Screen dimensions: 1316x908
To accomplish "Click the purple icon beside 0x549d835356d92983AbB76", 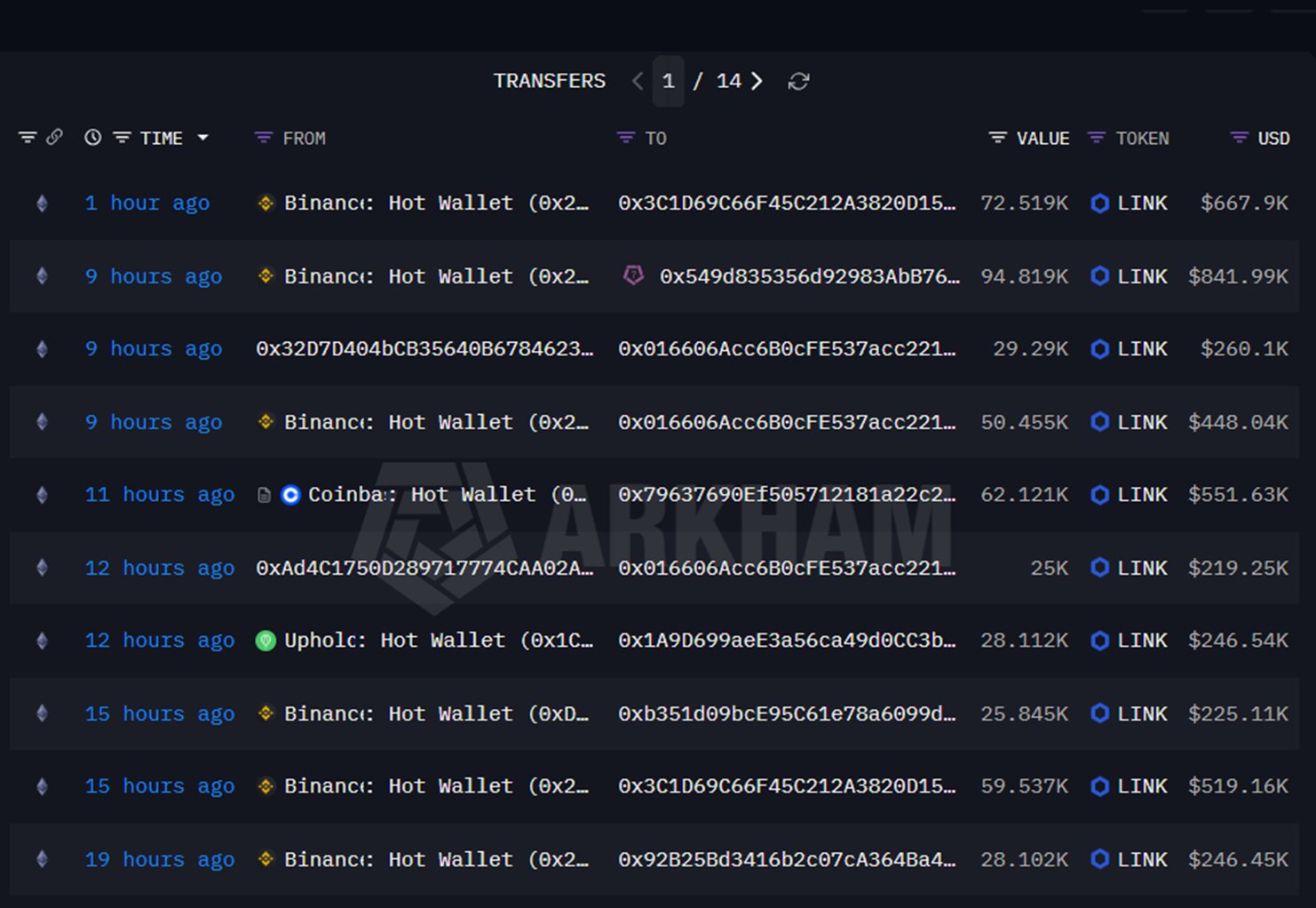I will (633, 275).
